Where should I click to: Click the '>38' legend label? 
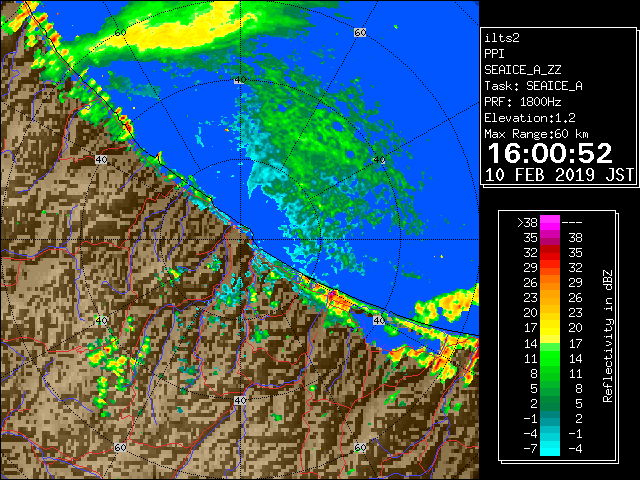527,223
